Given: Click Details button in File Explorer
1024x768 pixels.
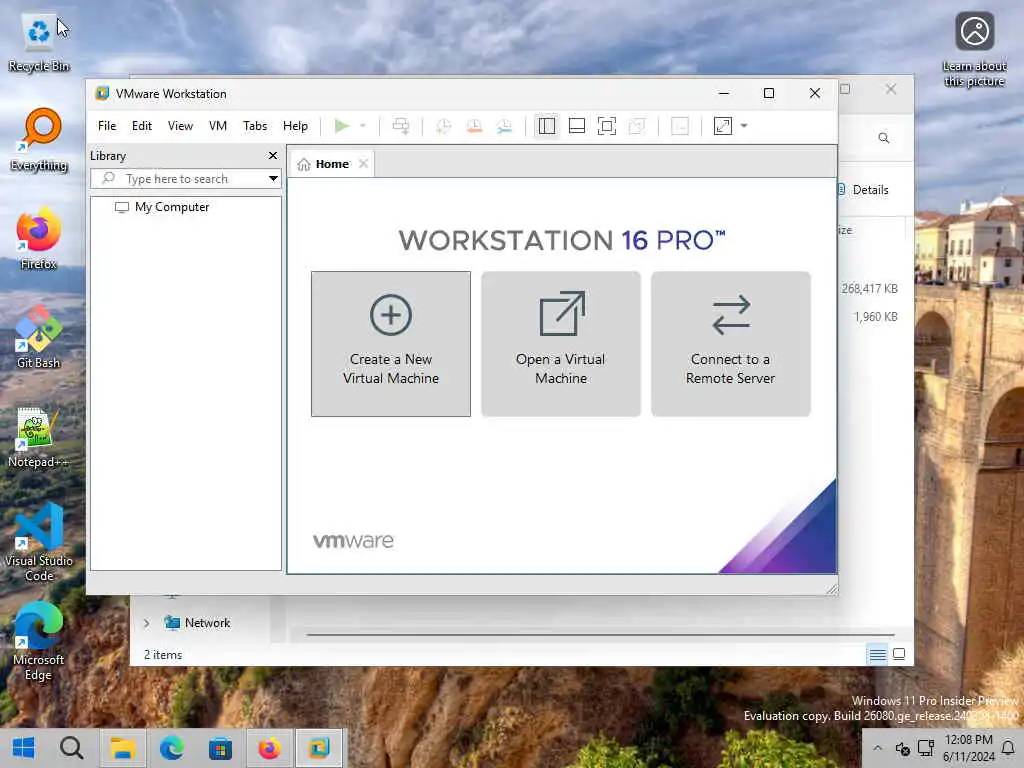Looking at the screenshot, I should pyautogui.click(x=863, y=190).
